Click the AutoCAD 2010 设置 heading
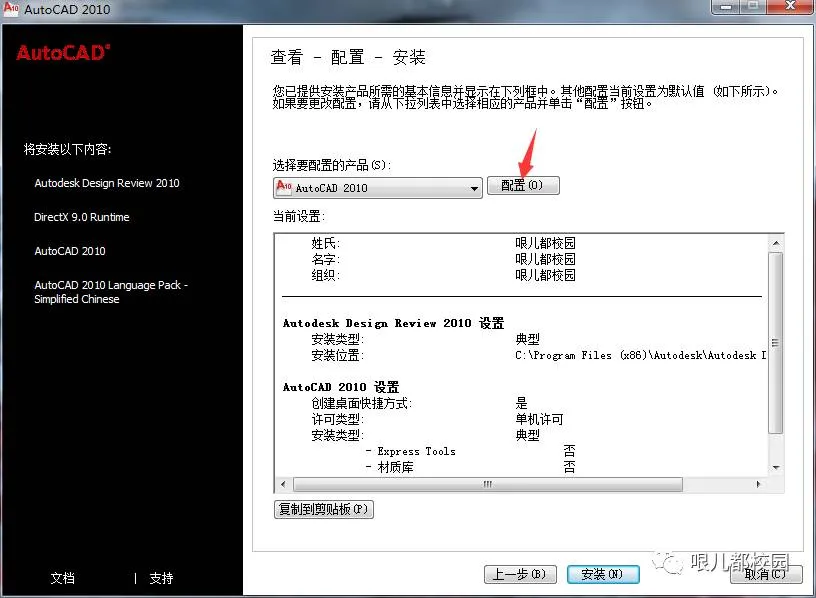This screenshot has width=816, height=598. coord(341,387)
